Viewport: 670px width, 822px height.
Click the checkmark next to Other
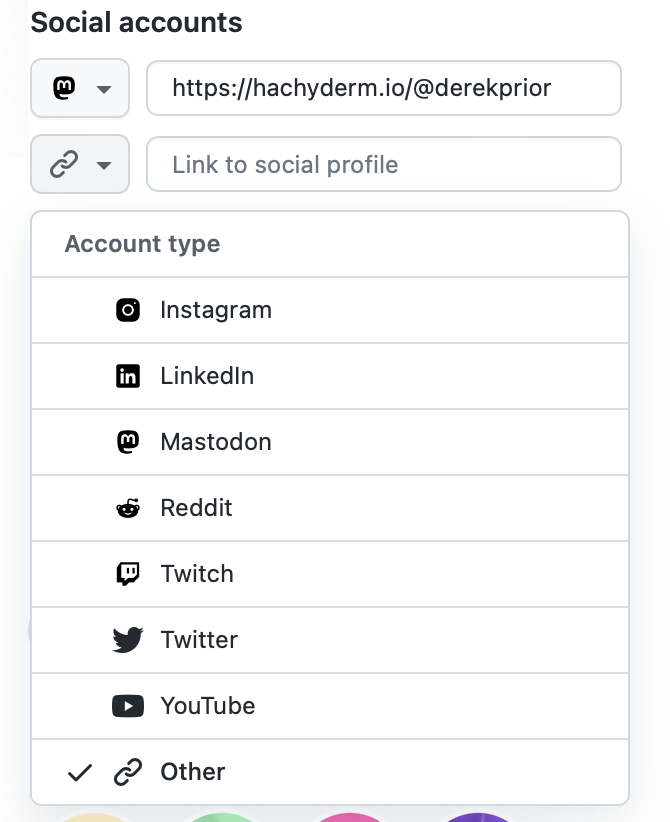(80, 773)
